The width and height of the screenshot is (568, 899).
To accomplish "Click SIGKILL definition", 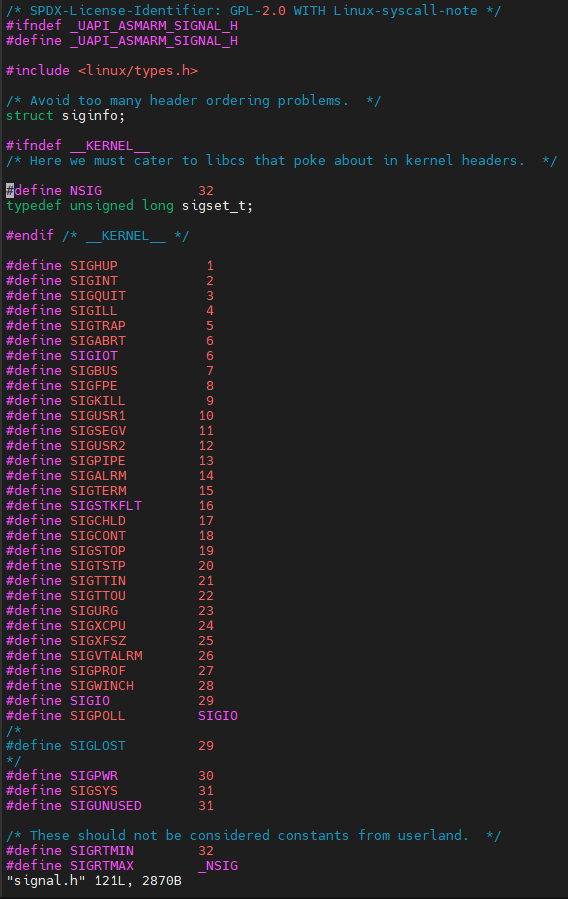I will coord(110,400).
